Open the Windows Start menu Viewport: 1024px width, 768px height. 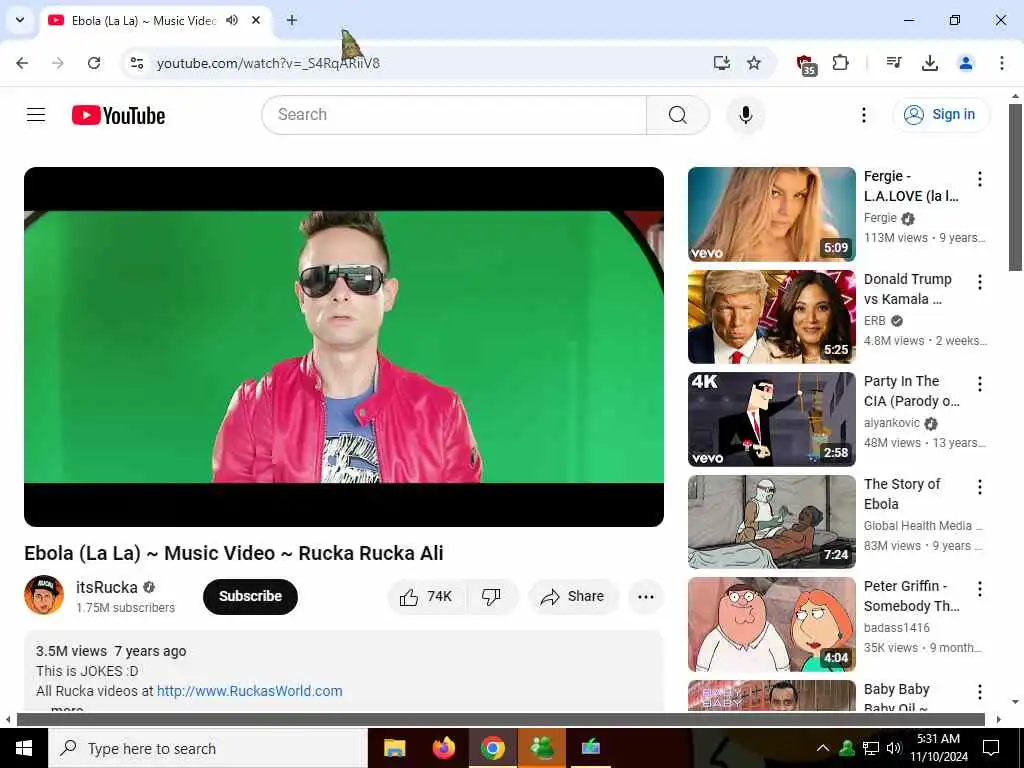[x=24, y=748]
